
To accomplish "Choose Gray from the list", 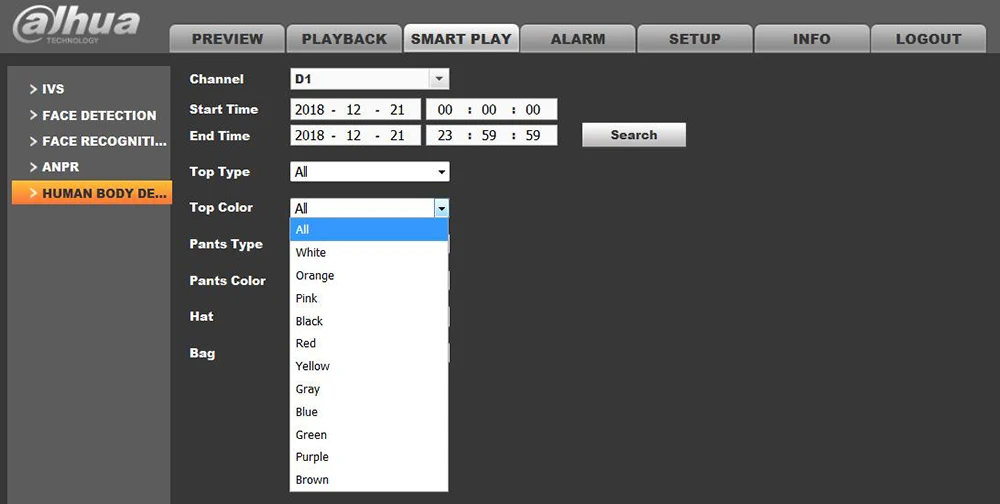I will pyautogui.click(x=369, y=389).
